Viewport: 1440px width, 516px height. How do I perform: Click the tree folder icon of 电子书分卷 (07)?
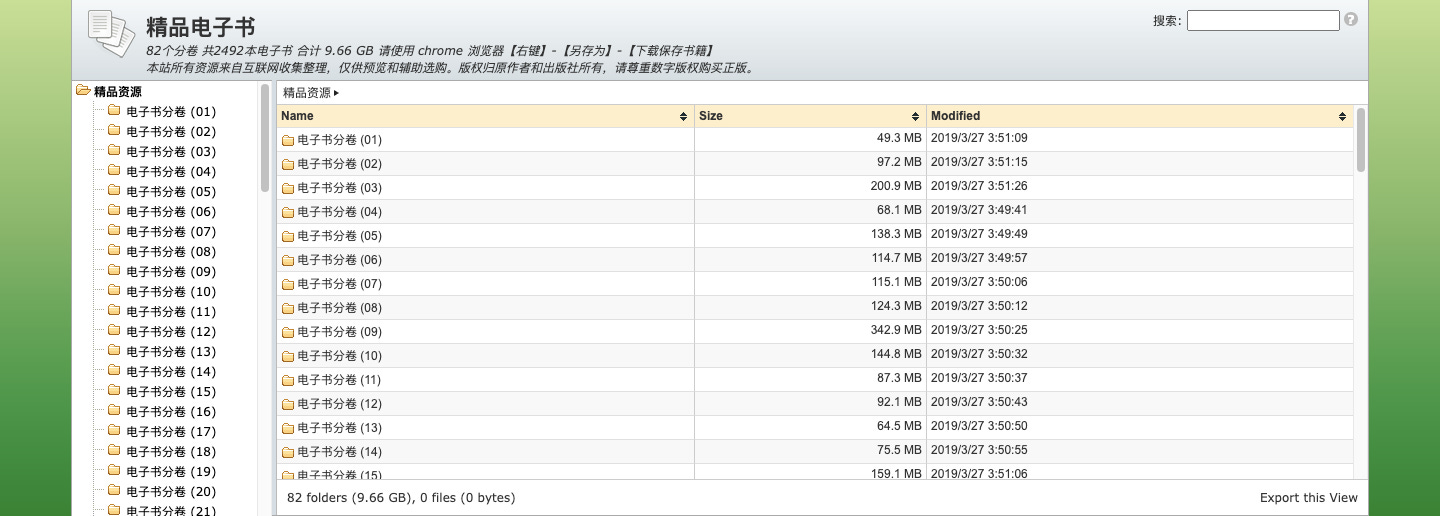[x=114, y=231]
